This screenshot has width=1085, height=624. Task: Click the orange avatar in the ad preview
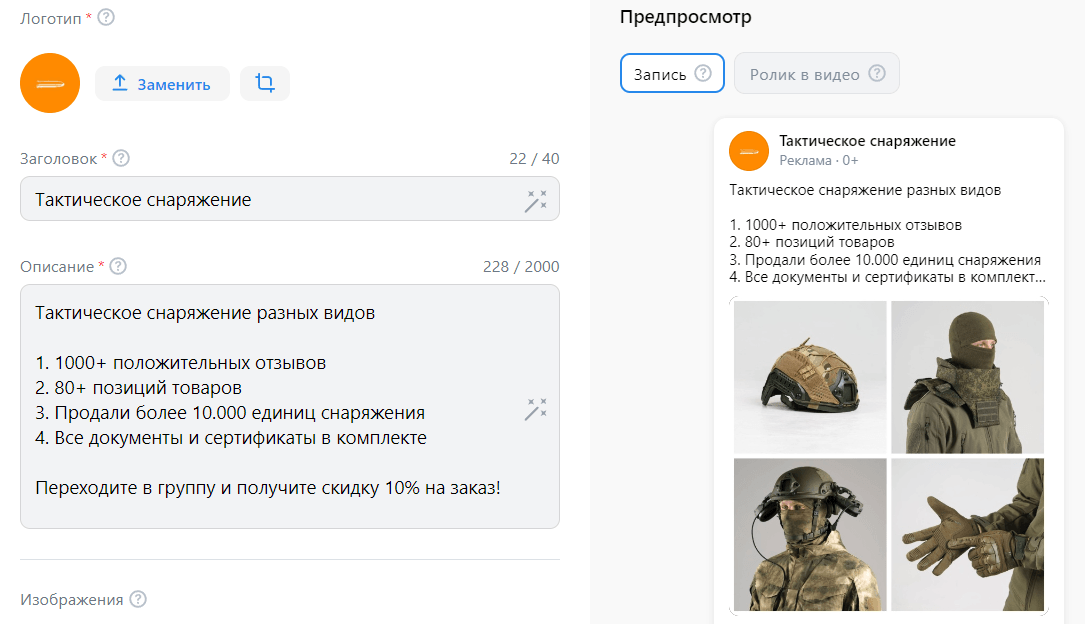click(x=749, y=151)
